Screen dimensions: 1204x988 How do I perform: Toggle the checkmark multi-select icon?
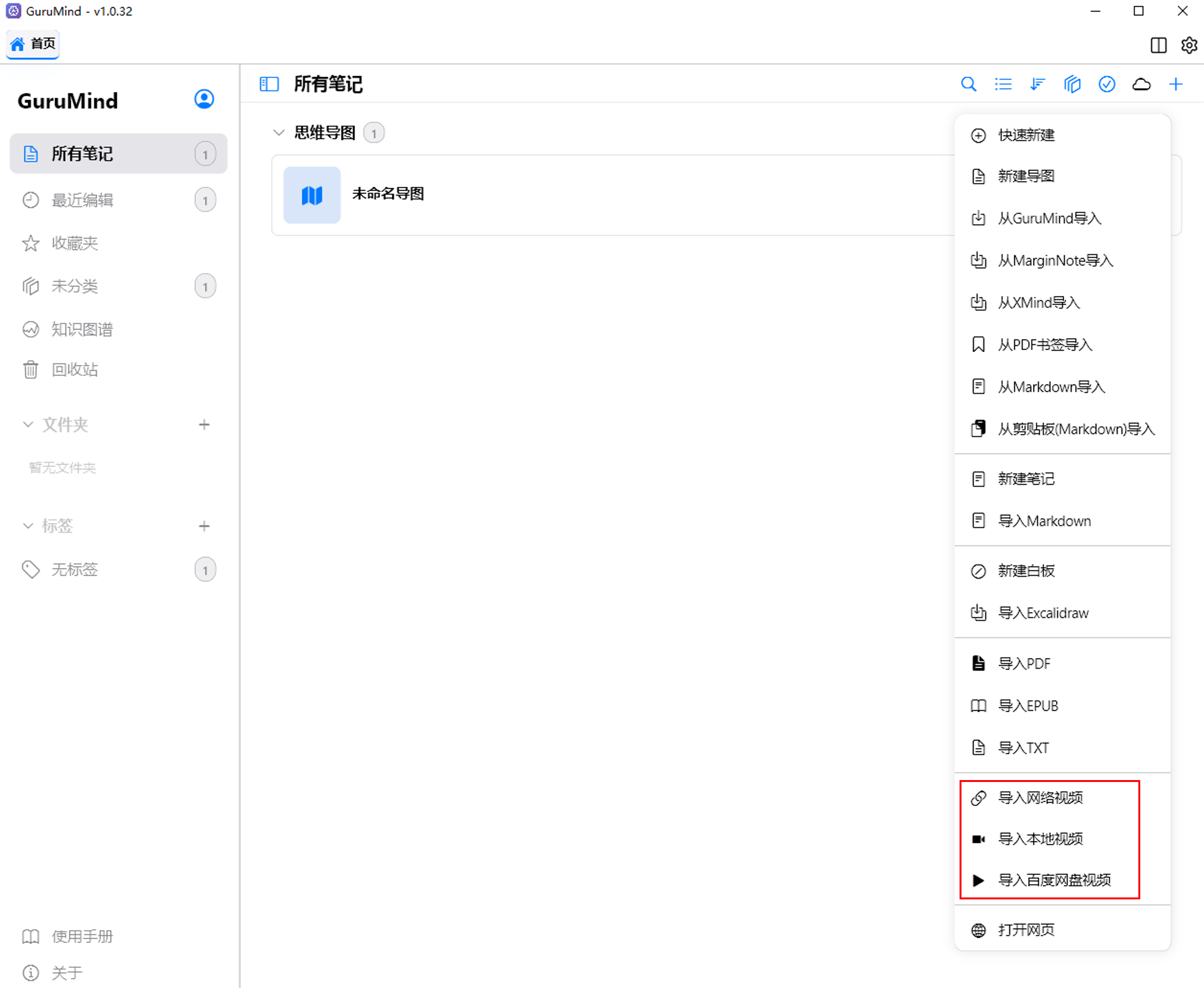coord(1106,84)
